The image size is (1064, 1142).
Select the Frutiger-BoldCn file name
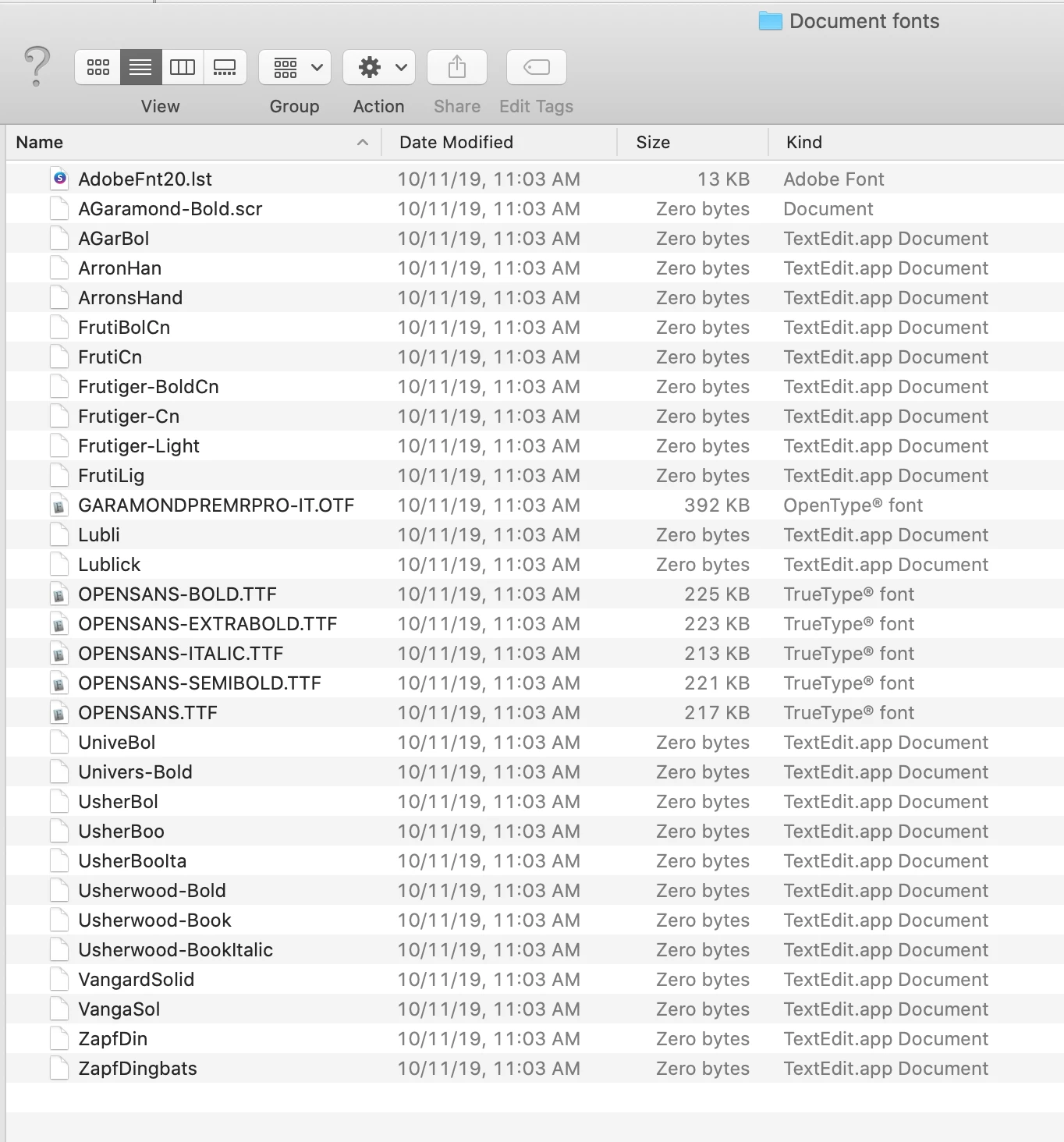(148, 387)
